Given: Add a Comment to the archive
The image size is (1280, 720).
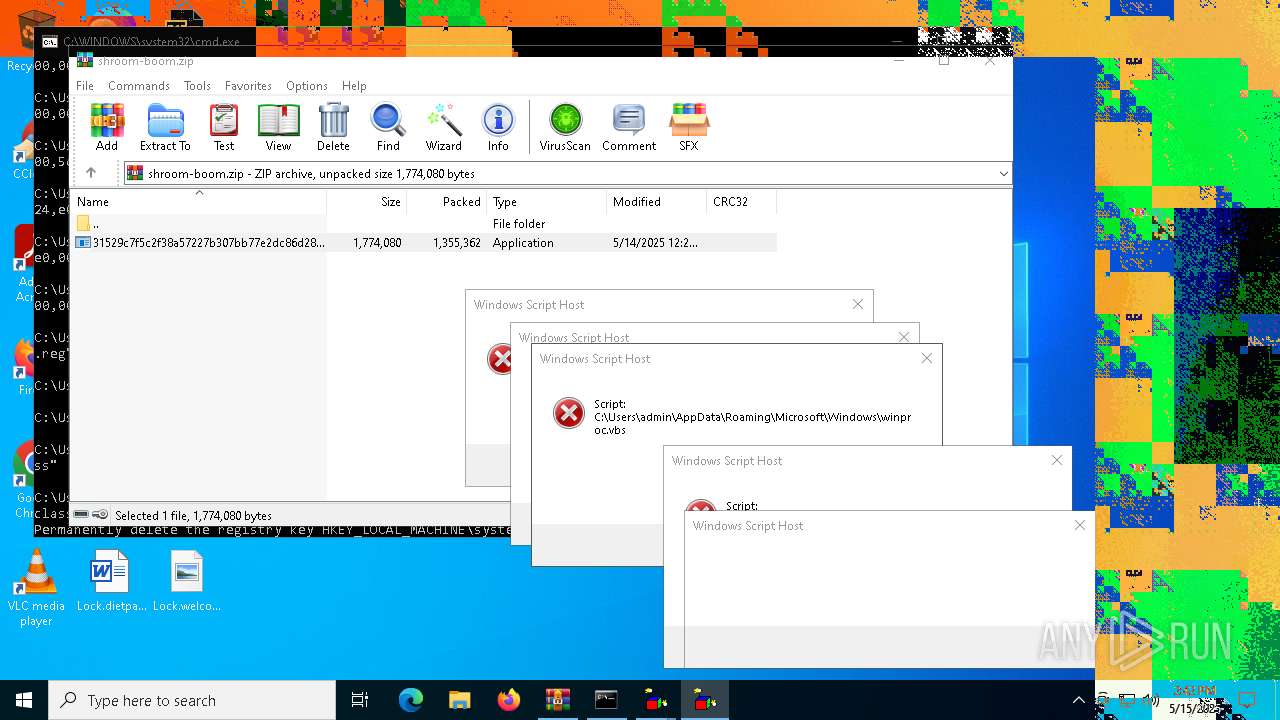Looking at the screenshot, I should tap(629, 127).
